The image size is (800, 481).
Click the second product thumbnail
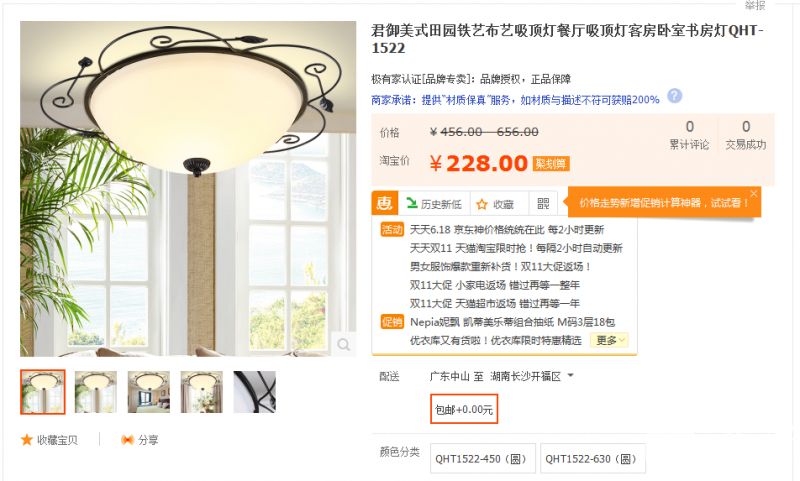pos(96,392)
